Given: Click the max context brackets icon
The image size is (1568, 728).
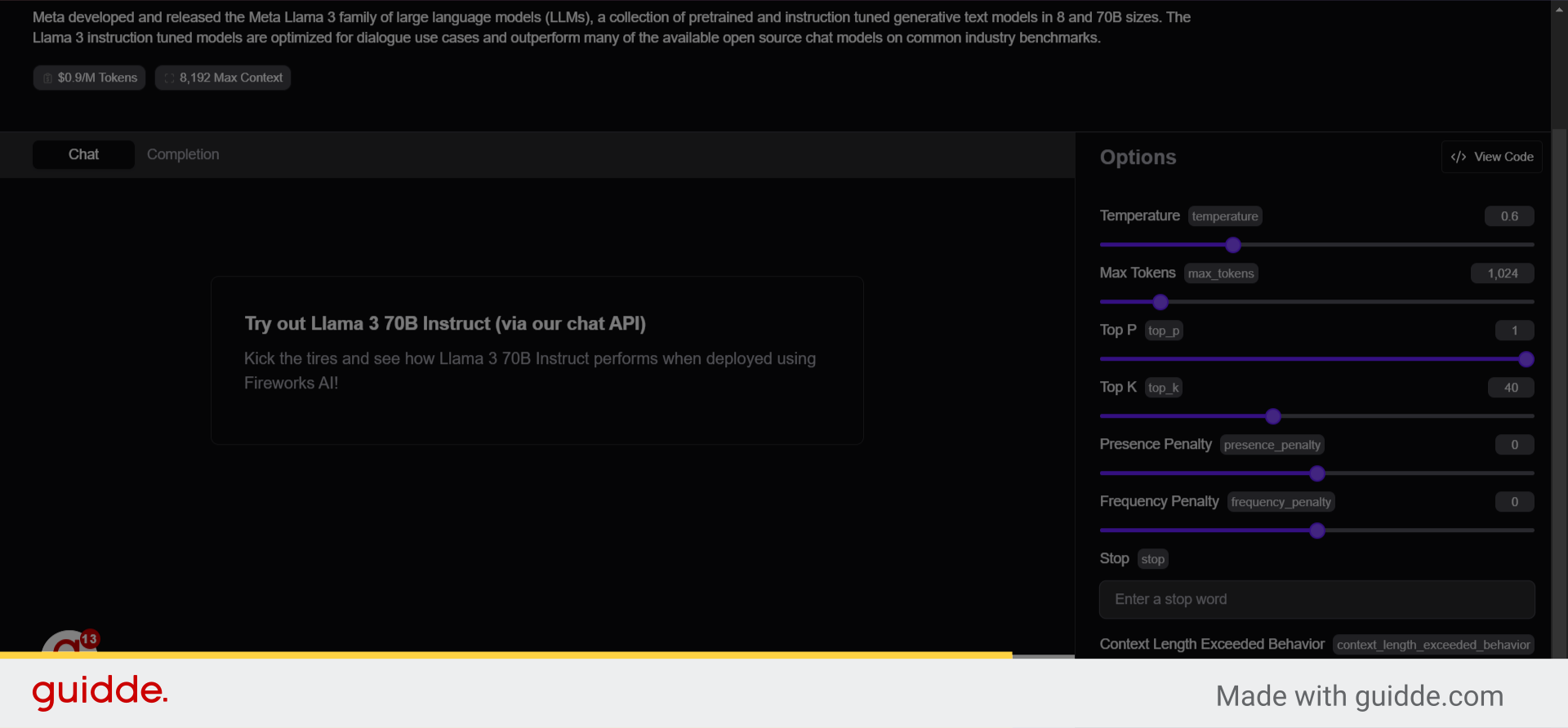Looking at the screenshot, I should (169, 78).
